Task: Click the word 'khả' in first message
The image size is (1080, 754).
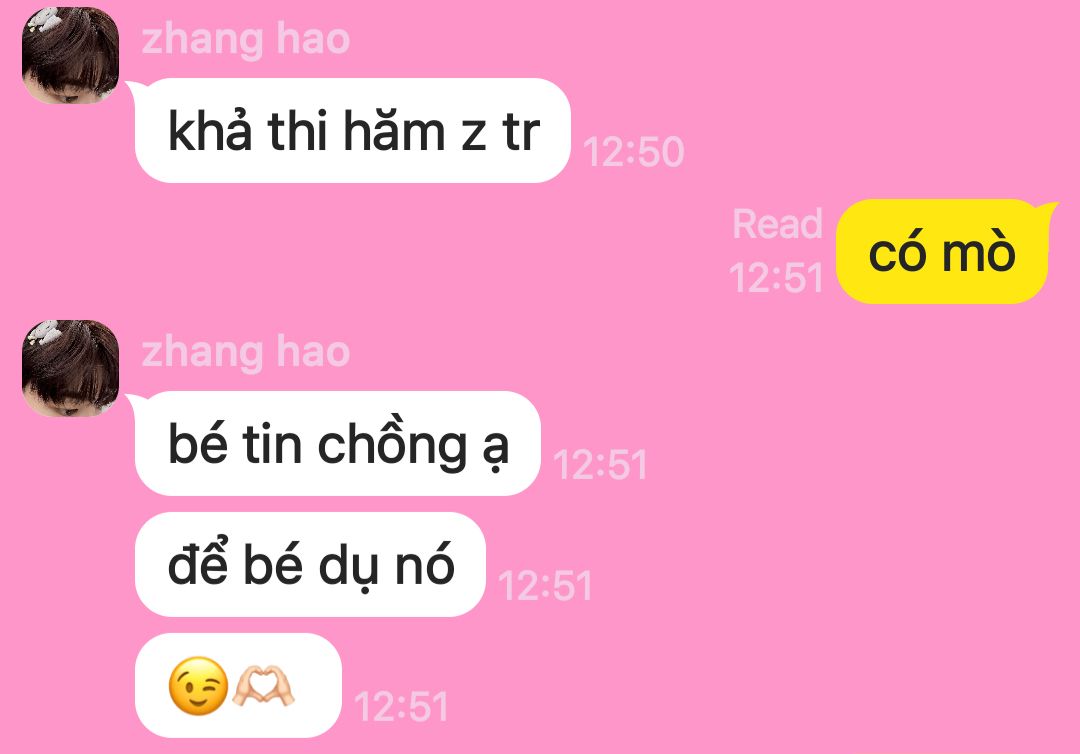Action: pyautogui.click(x=210, y=129)
